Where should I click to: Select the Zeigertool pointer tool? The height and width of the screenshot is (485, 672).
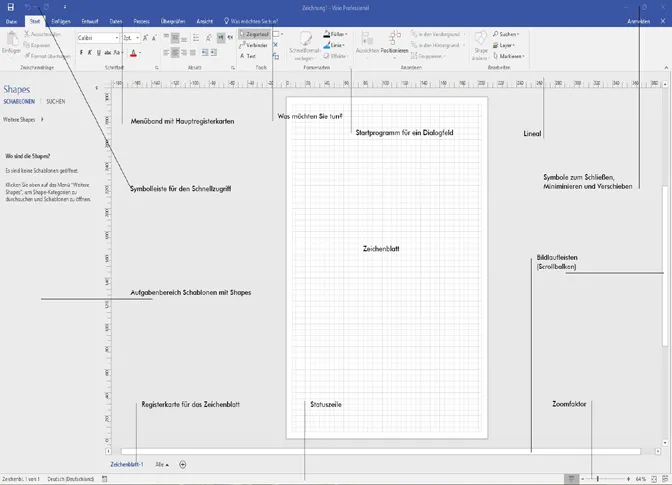point(255,33)
